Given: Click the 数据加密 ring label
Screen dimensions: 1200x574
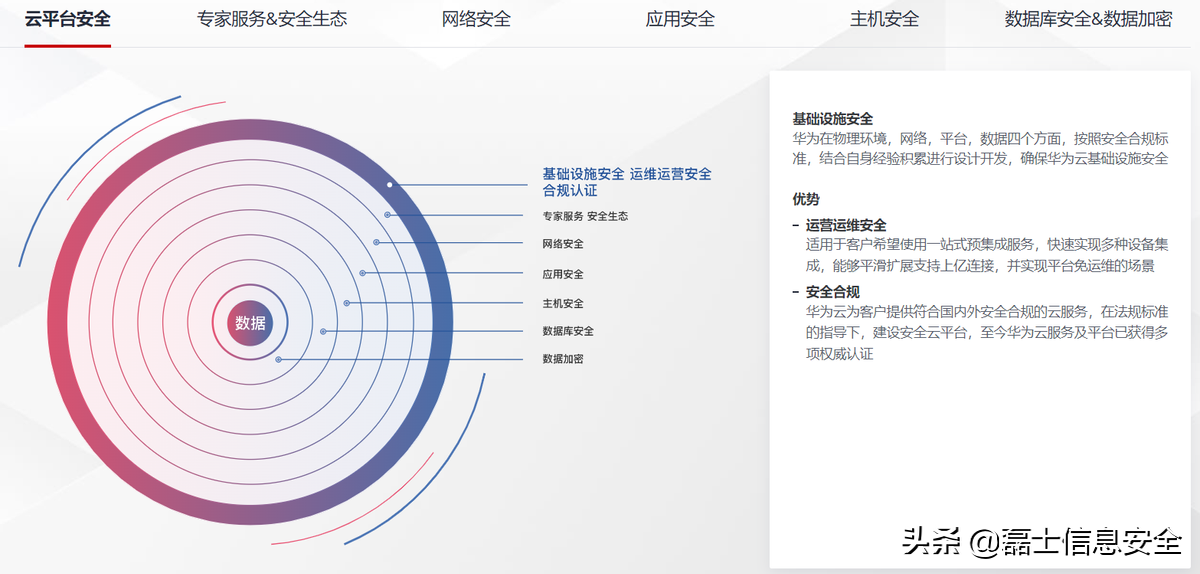Looking at the screenshot, I should (563, 358).
